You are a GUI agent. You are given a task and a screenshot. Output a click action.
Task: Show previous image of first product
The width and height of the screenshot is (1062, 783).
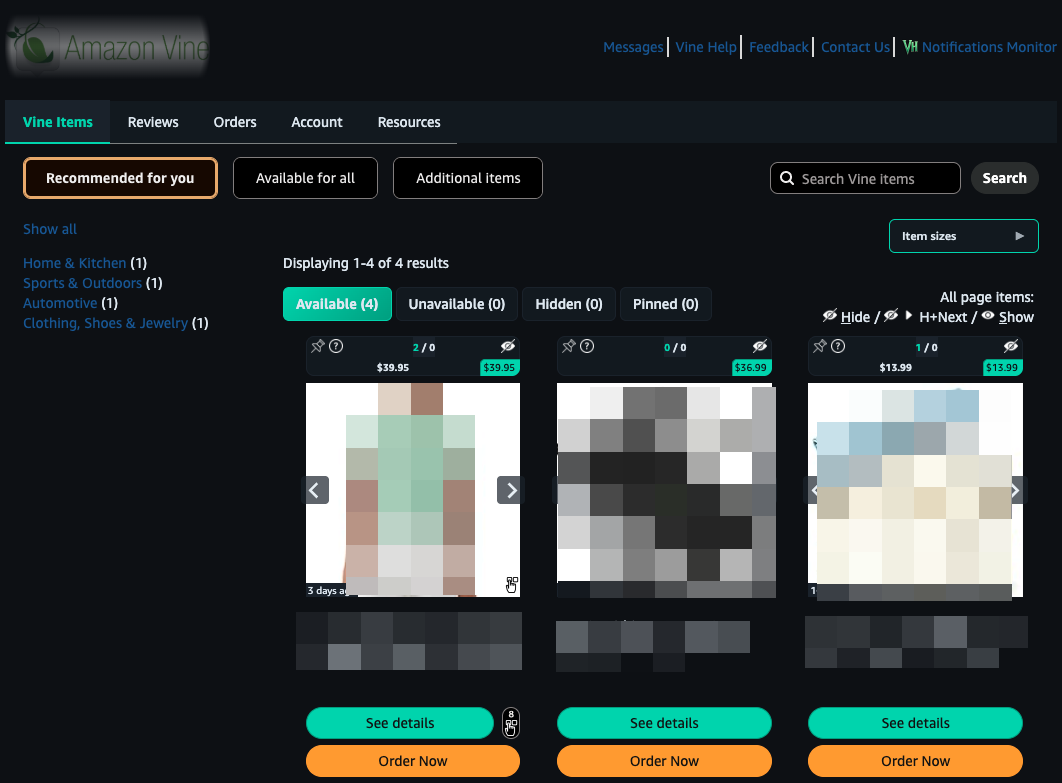coord(315,490)
